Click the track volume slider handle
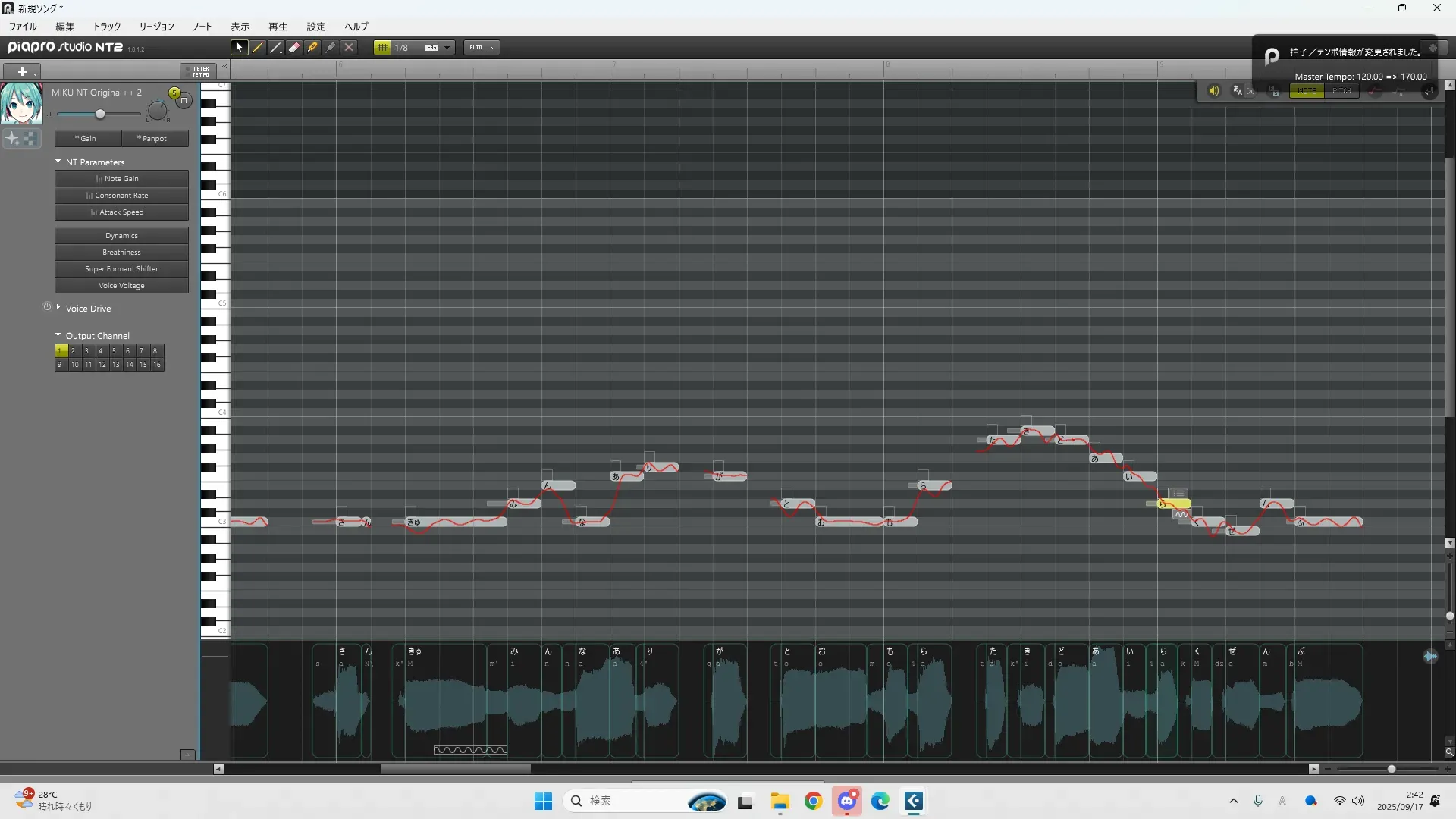 pyautogui.click(x=100, y=114)
